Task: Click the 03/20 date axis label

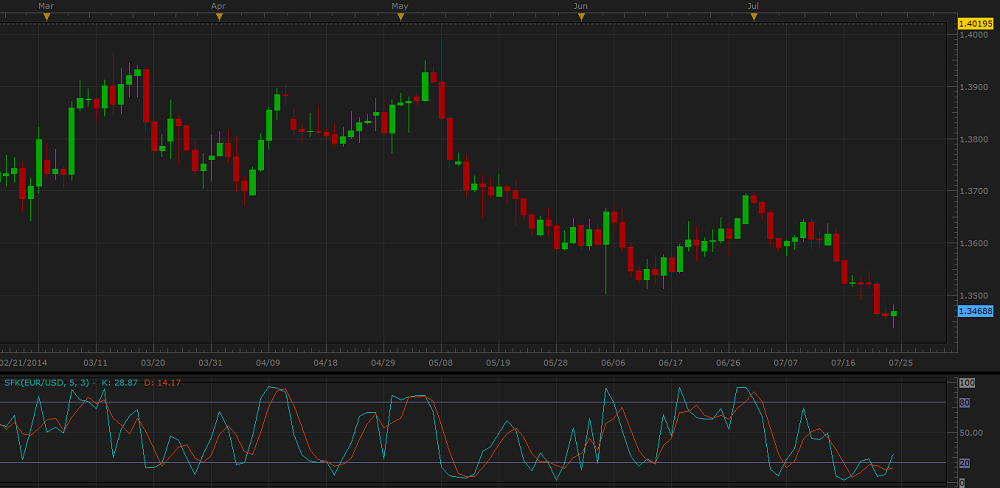Action: 153,362
